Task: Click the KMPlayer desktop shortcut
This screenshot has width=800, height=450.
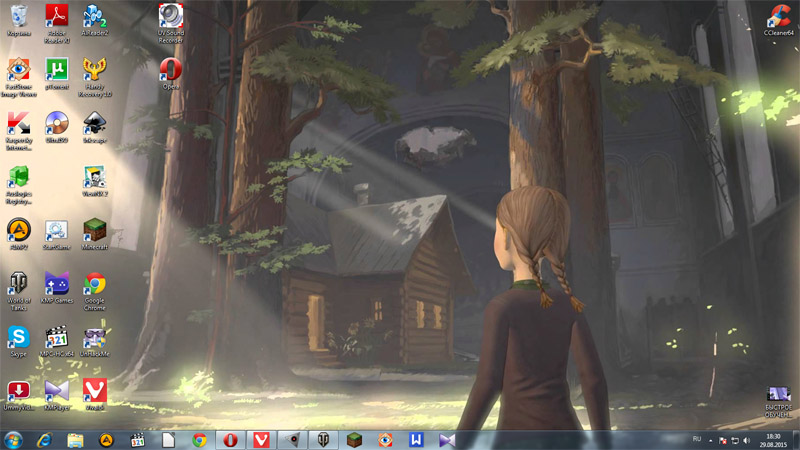Action: (x=57, y=395)
